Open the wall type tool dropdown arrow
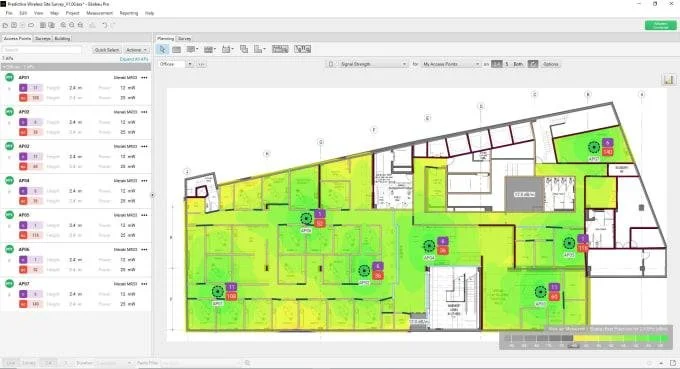Viewport: 680px width, 369px height. [197, 49]
